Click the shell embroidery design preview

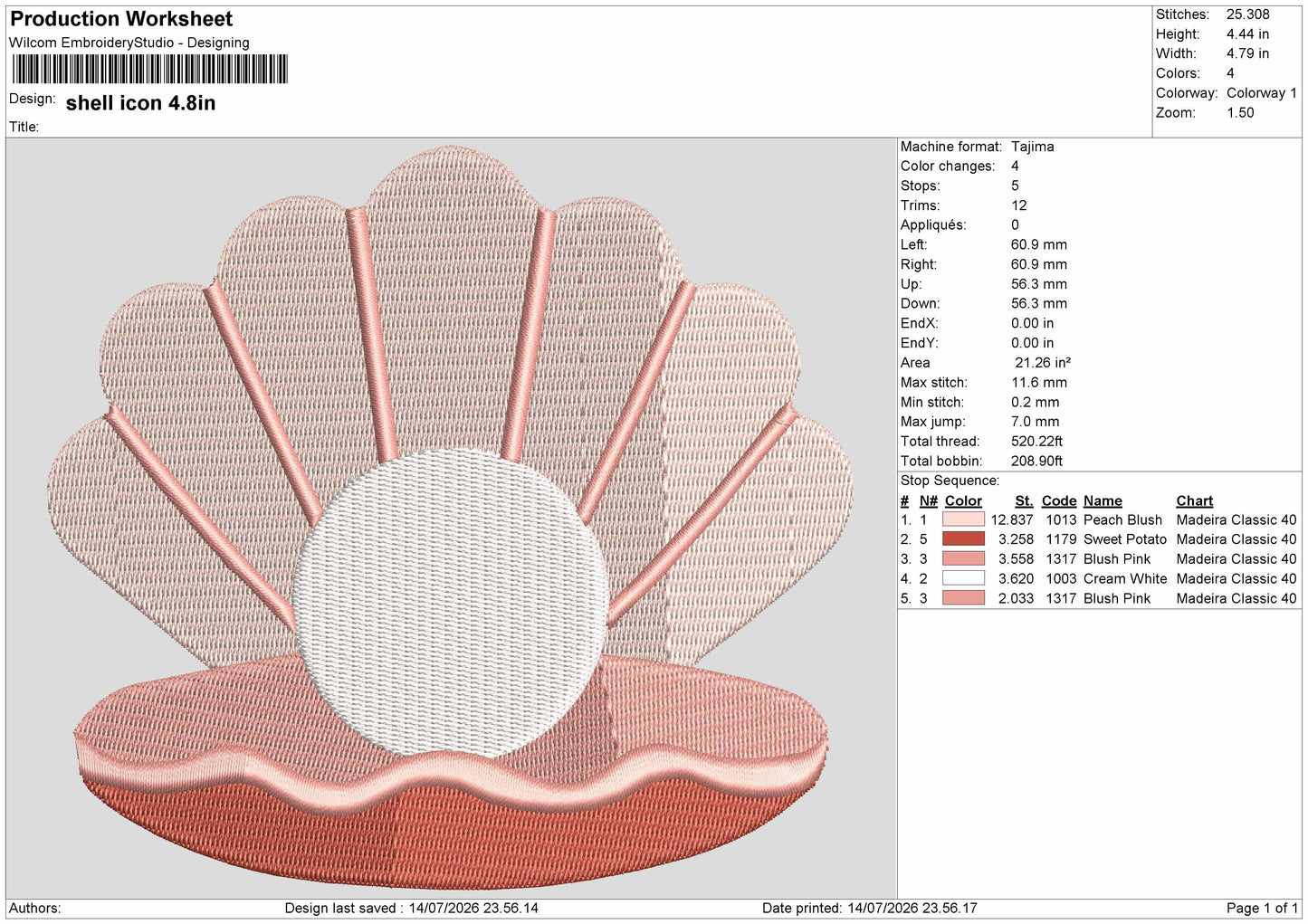[x=450, y=516]
